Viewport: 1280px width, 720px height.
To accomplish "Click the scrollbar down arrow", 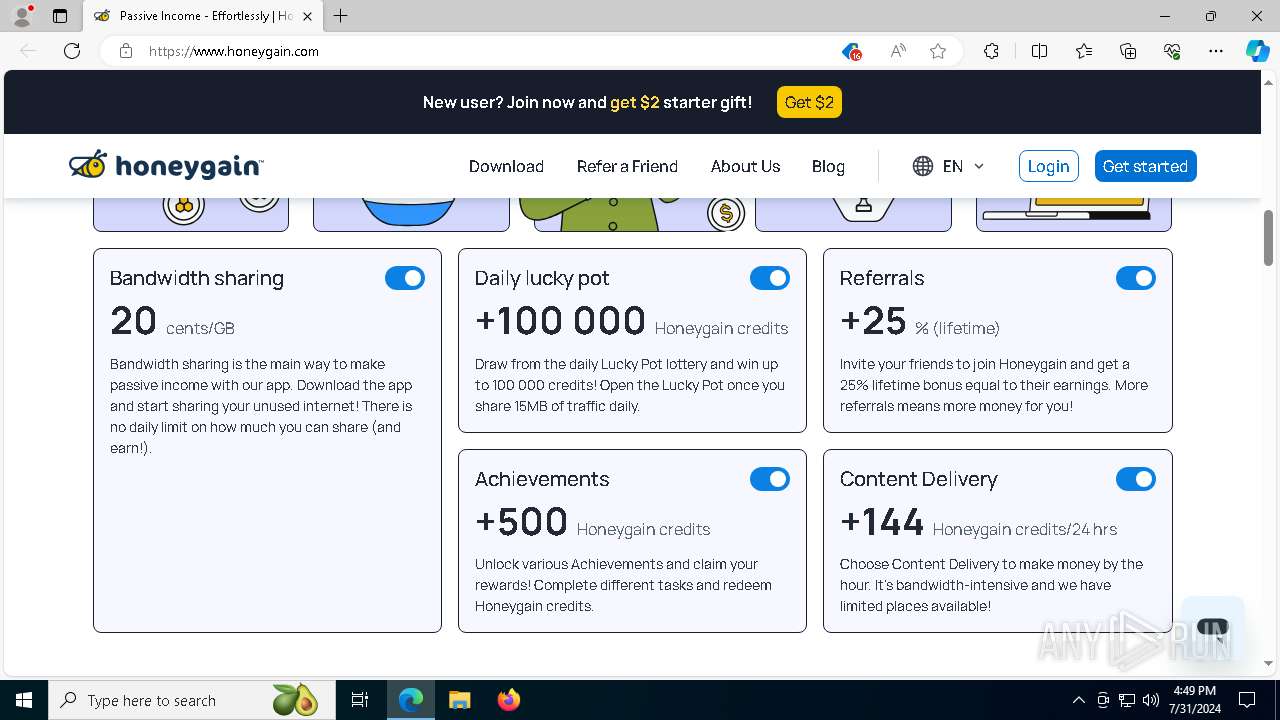I will point(1268,663).
